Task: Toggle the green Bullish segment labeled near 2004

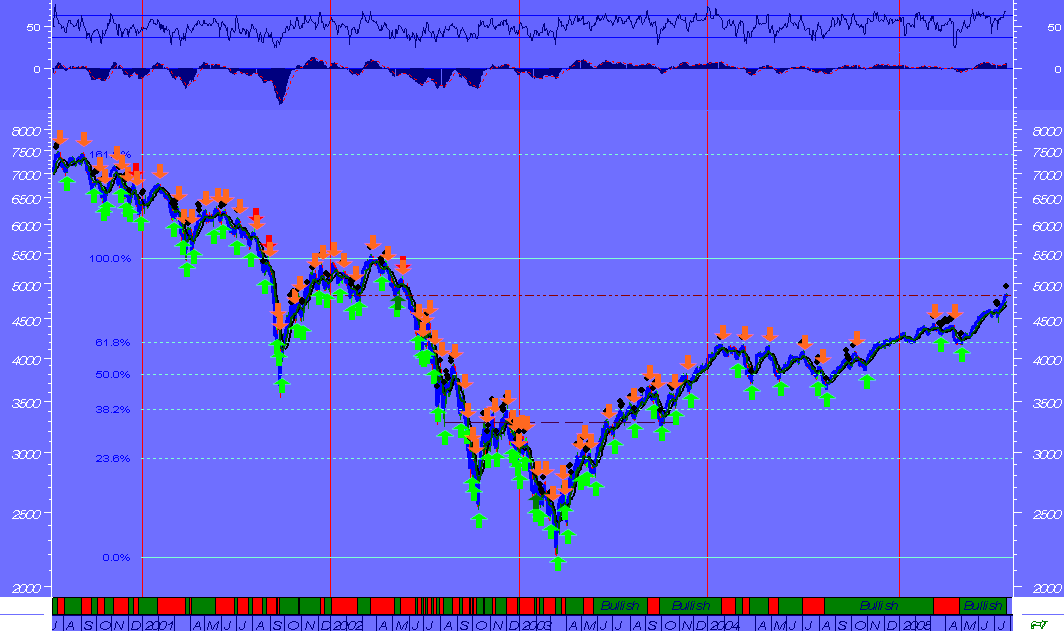Action: click(694, 603)
